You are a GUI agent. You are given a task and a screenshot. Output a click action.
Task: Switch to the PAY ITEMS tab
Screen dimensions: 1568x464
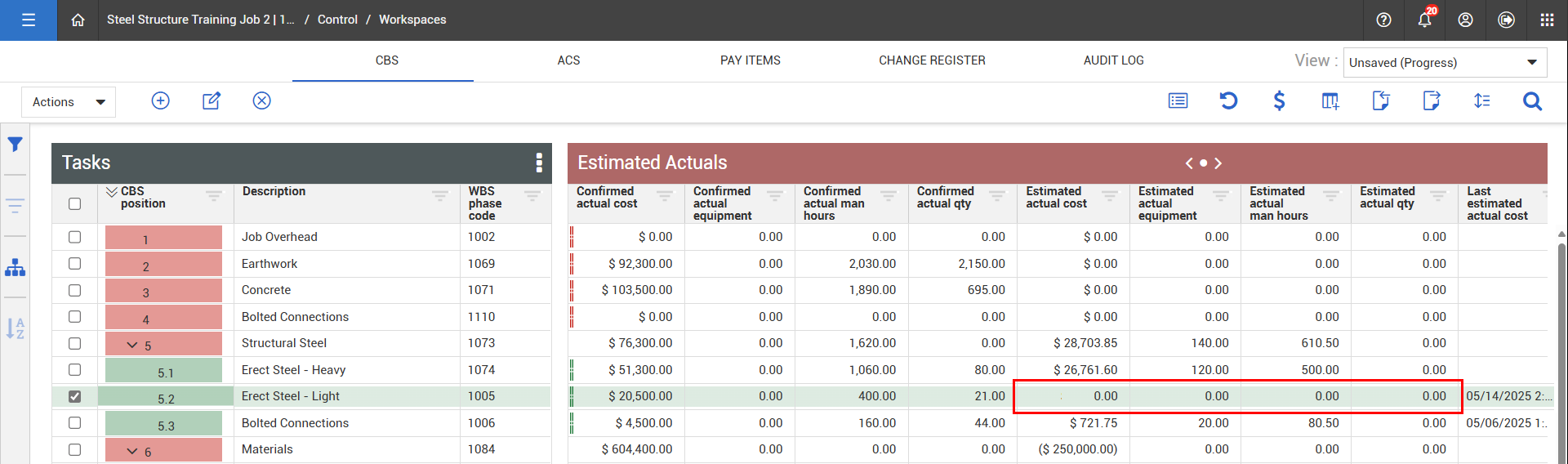pos(750,60)
